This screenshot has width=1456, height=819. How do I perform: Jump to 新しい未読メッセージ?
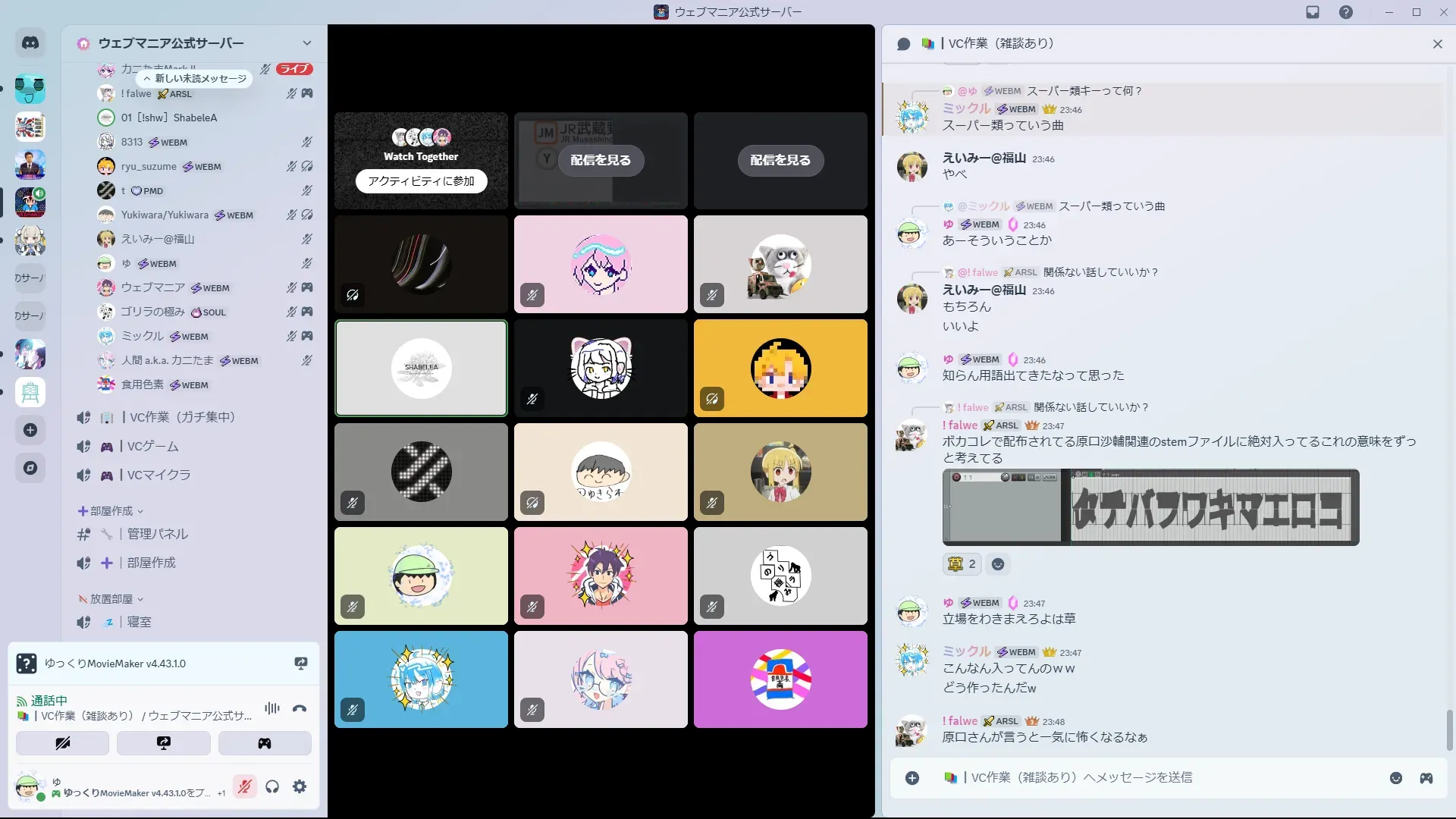pos(196,78)
